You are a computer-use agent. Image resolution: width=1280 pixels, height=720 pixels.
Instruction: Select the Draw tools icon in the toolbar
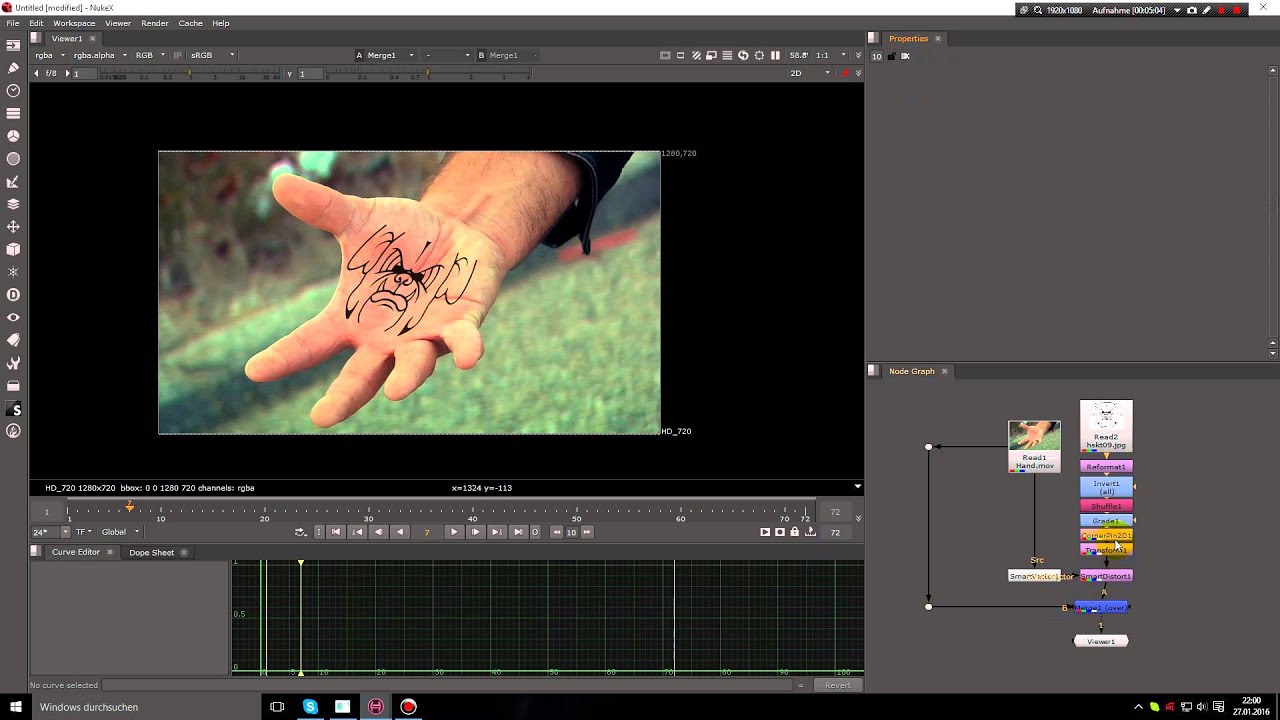click(x=13, y=68)
